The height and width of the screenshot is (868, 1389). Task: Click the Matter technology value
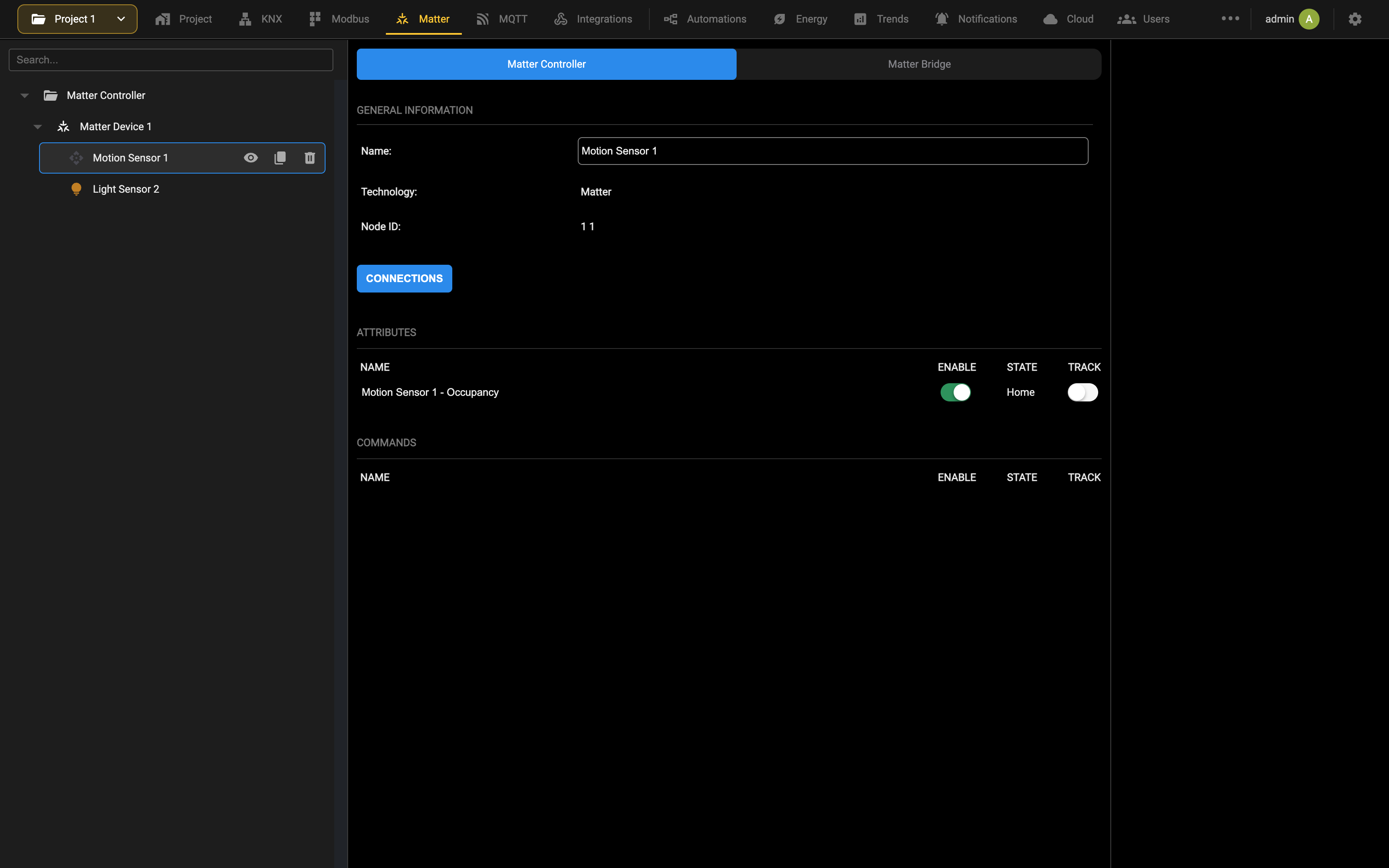tap(596, 192)
